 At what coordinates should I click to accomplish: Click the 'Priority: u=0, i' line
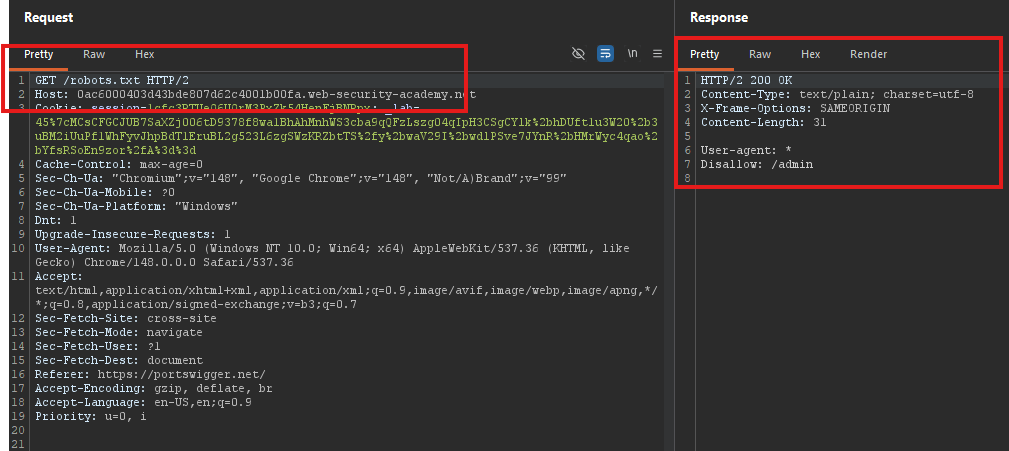click(91, 417)
